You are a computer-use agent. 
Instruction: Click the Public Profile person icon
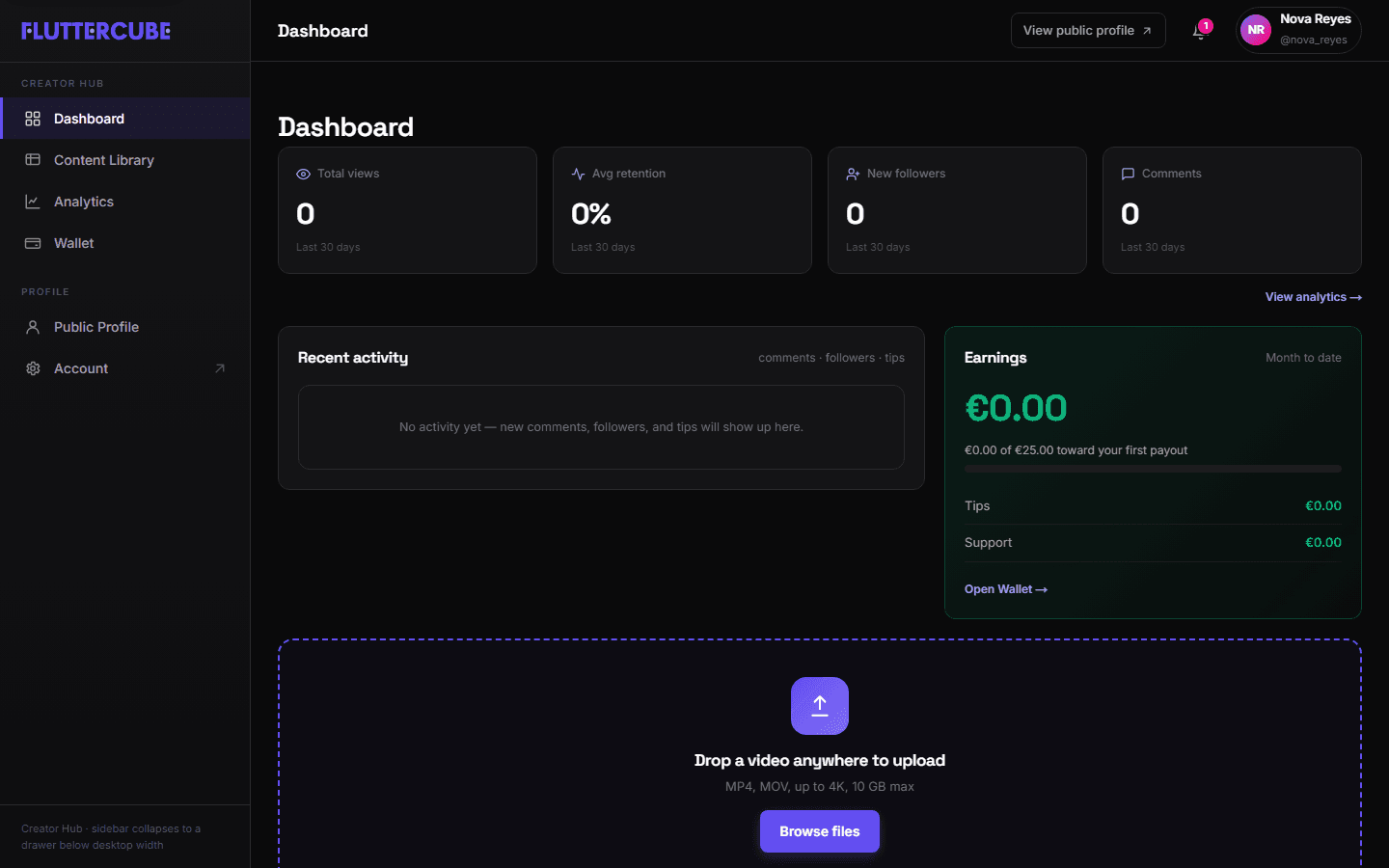pos(33,327)
